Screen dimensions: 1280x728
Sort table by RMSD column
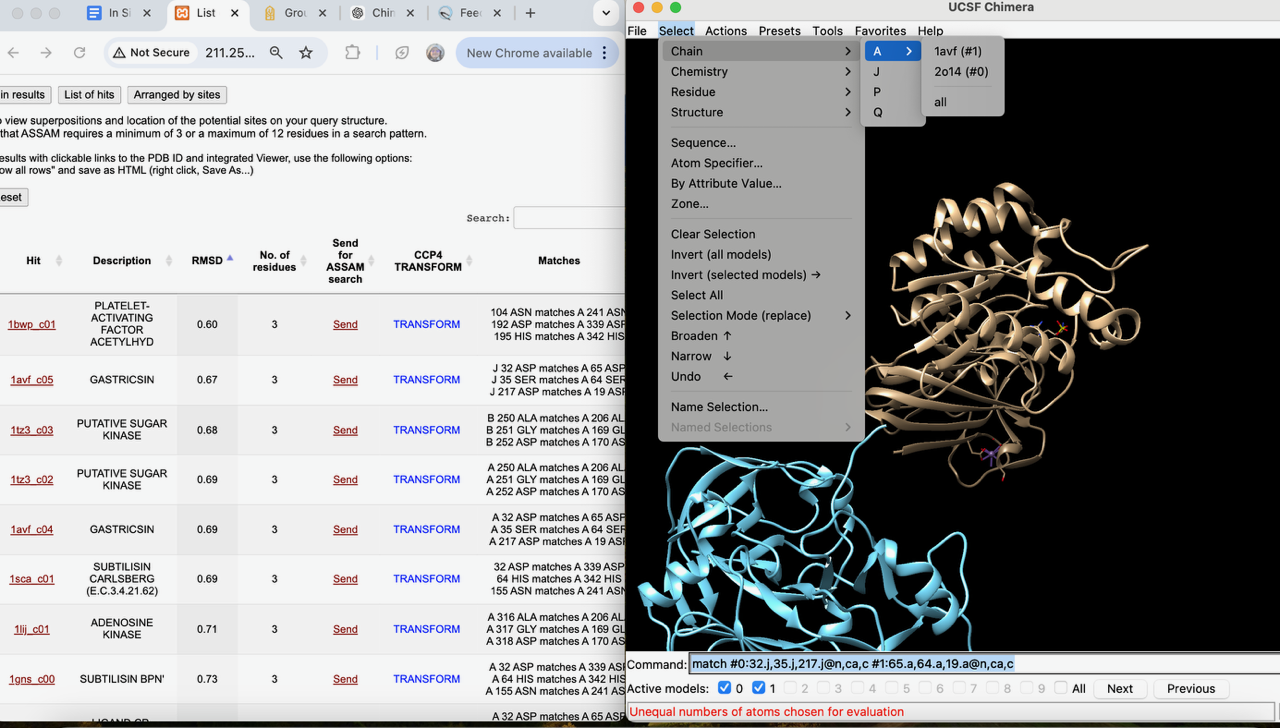point(207,260)
